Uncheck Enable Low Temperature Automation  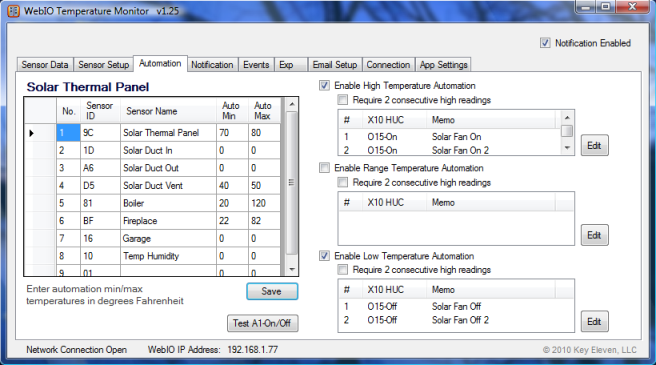coord(324,256)
